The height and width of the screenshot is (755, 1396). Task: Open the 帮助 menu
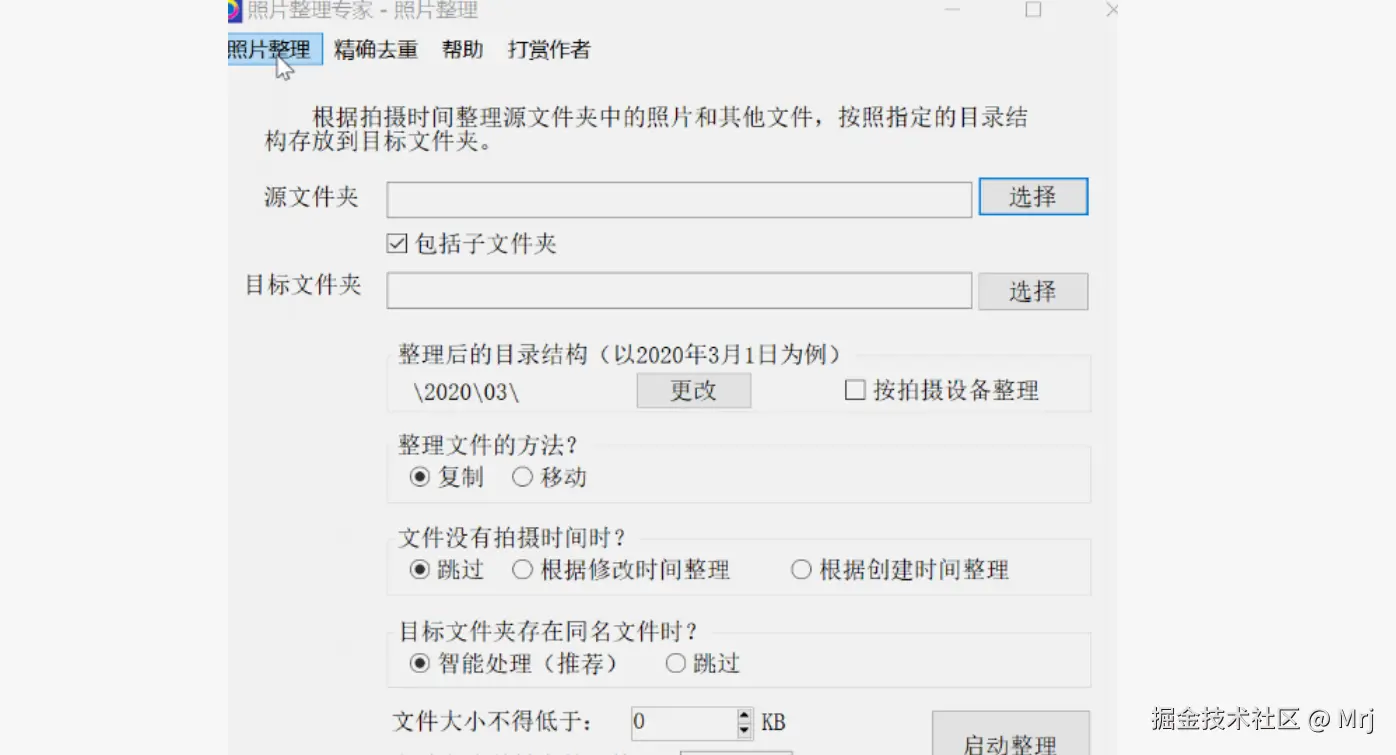[x=463, y=50]
